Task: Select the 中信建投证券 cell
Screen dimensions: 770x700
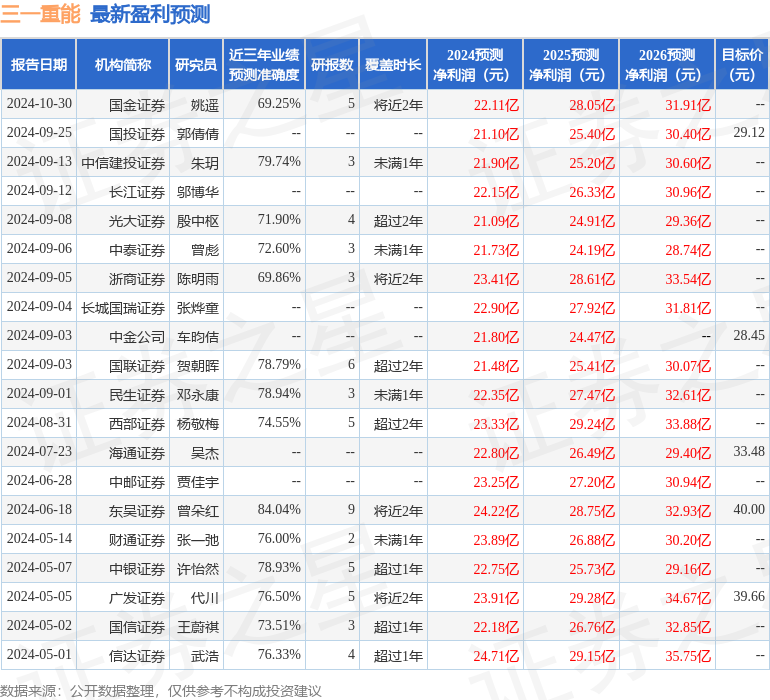Action: 123,163
